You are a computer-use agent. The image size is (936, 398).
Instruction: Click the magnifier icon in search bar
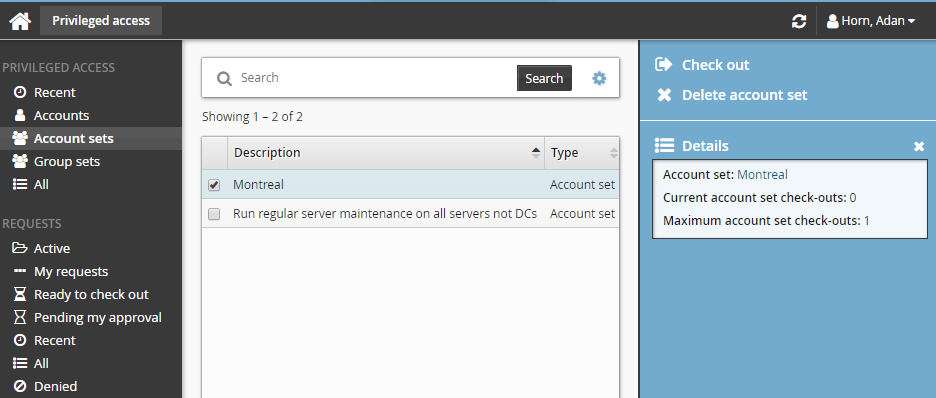(224, 78)
